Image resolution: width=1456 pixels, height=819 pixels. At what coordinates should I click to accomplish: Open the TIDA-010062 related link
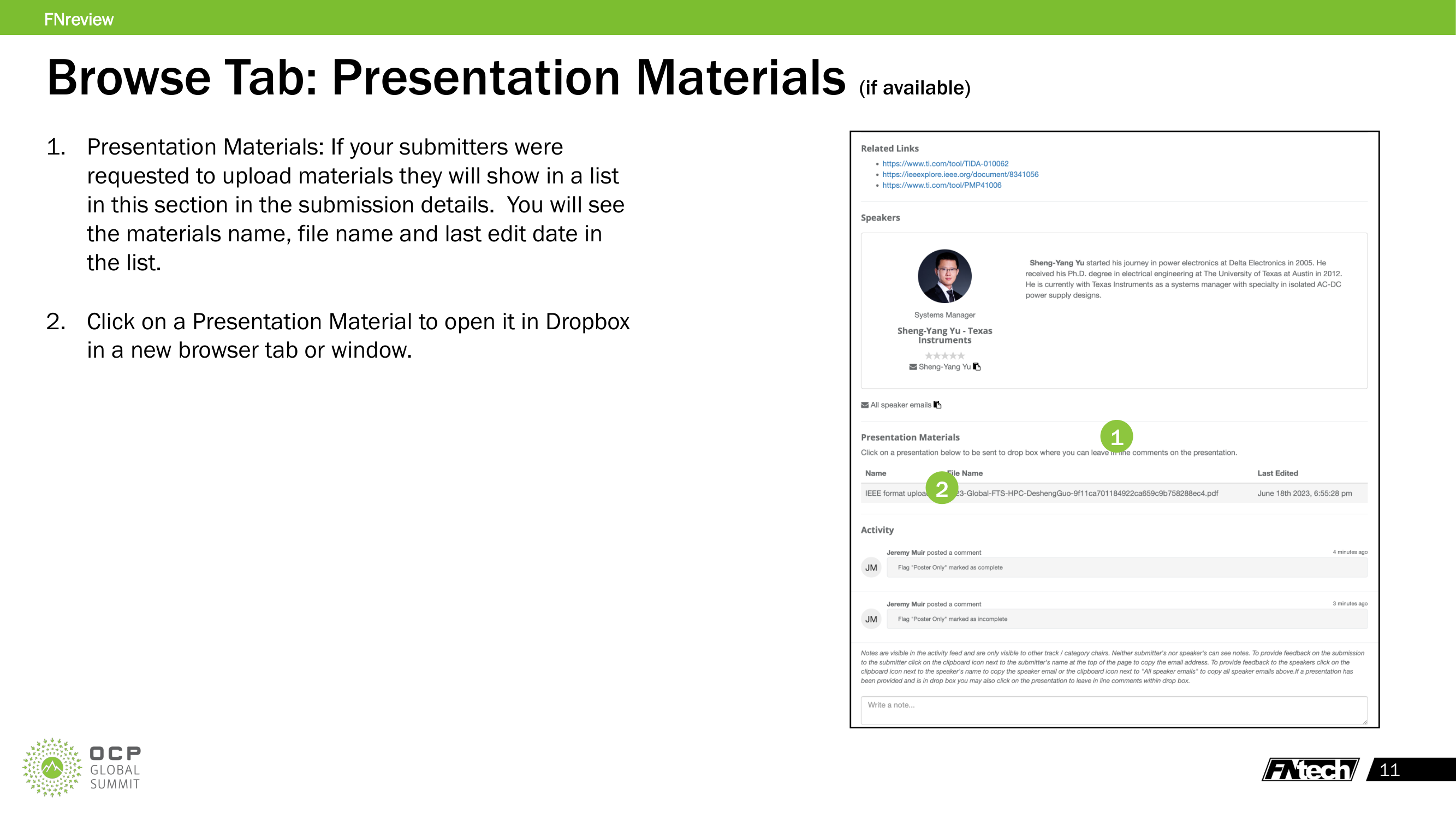(944, 163)
